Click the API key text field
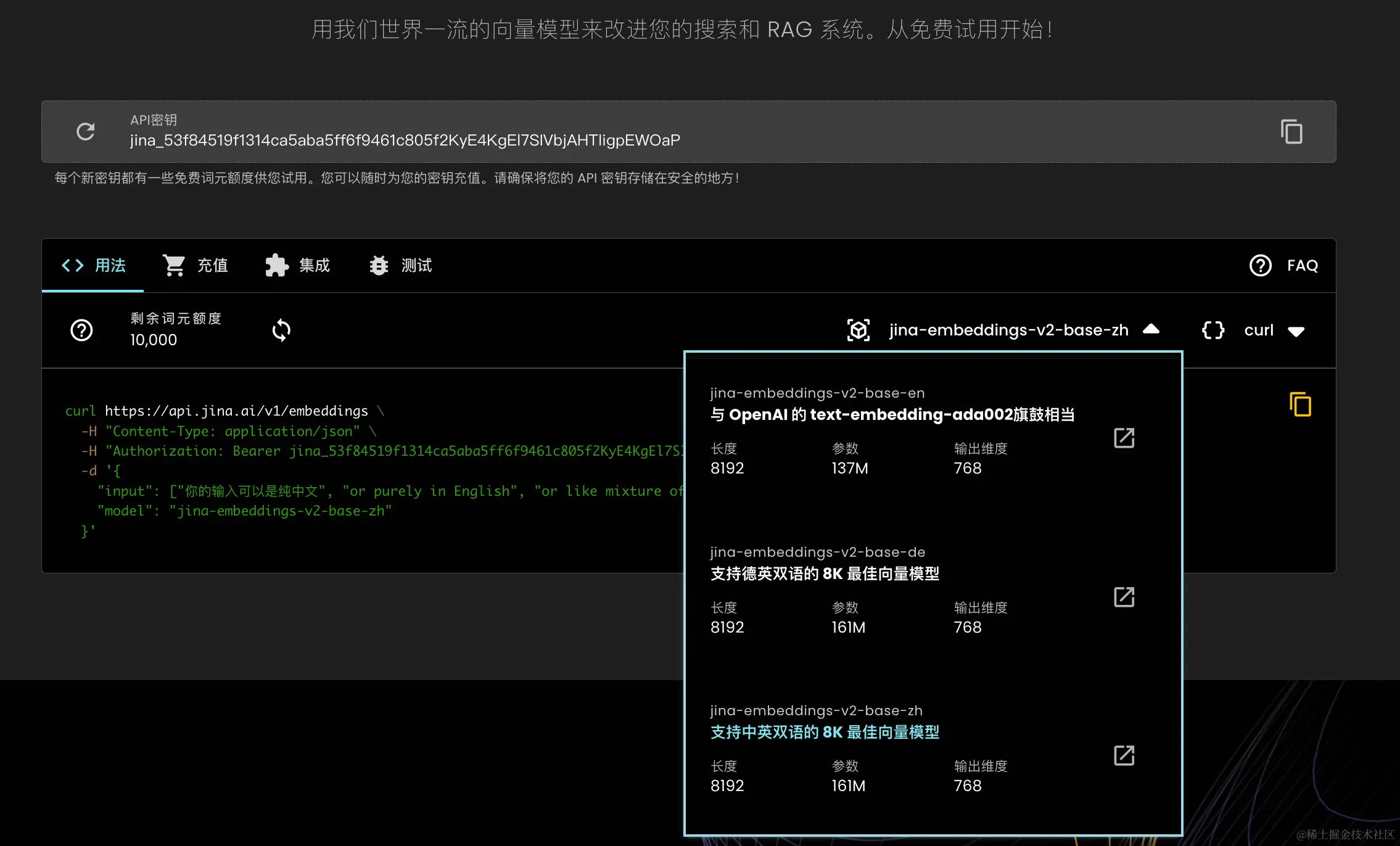 click(405, 141)
